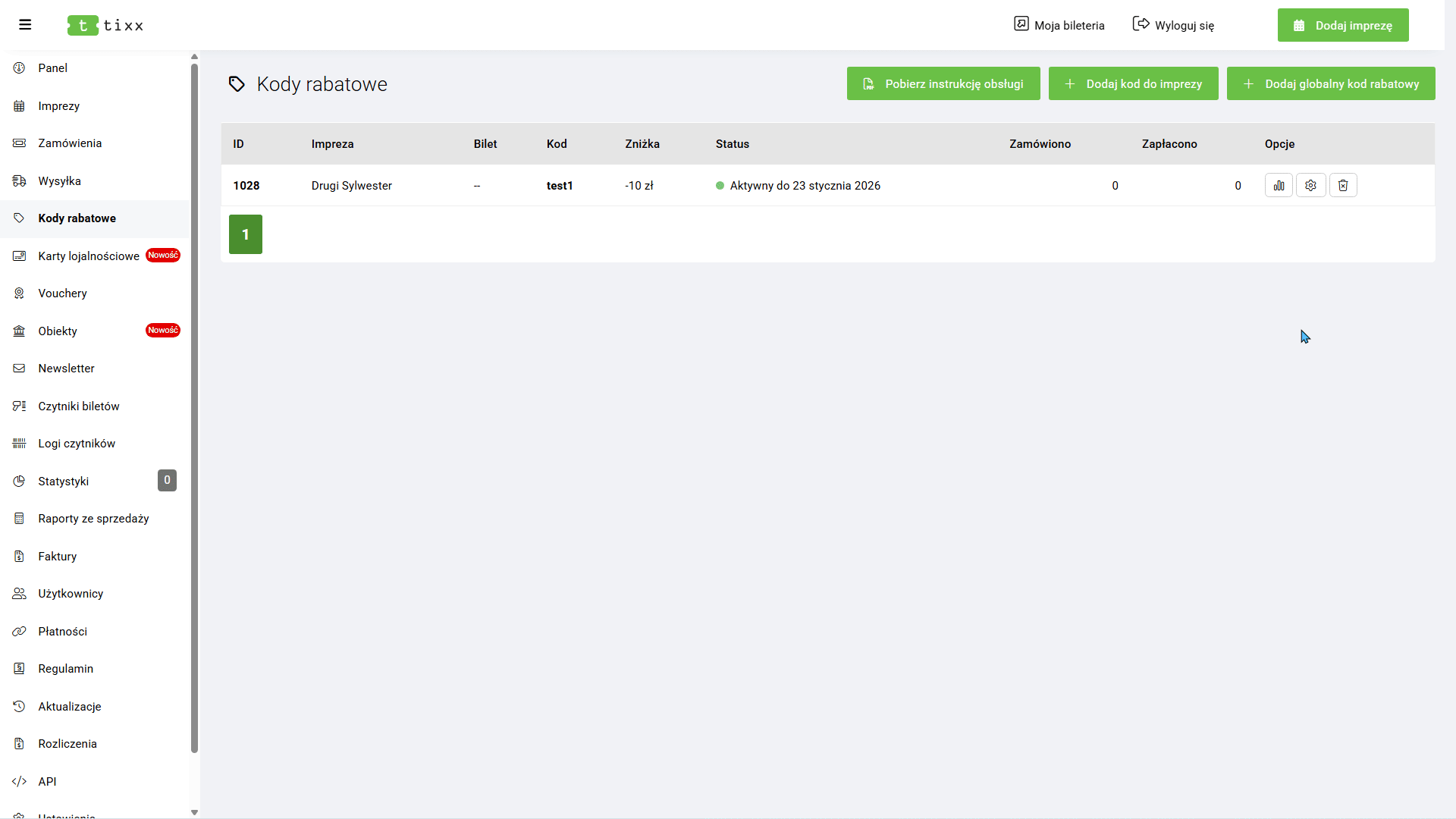The image size is (1456, 819).
Task: Open Panel from the sidebar
Action: pyautogui.click(x=52, y=68)
